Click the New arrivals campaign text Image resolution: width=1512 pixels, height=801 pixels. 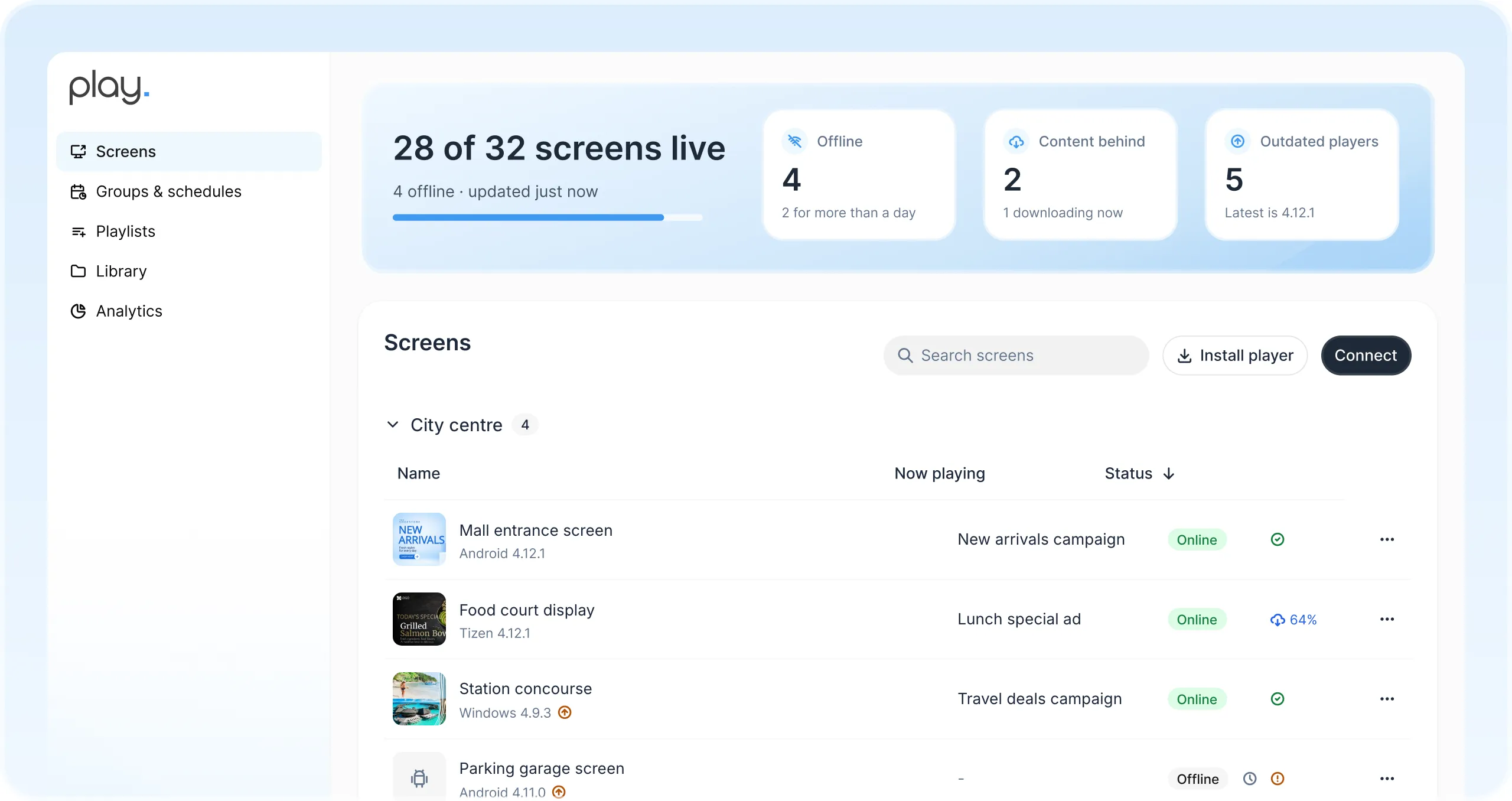1041,539
